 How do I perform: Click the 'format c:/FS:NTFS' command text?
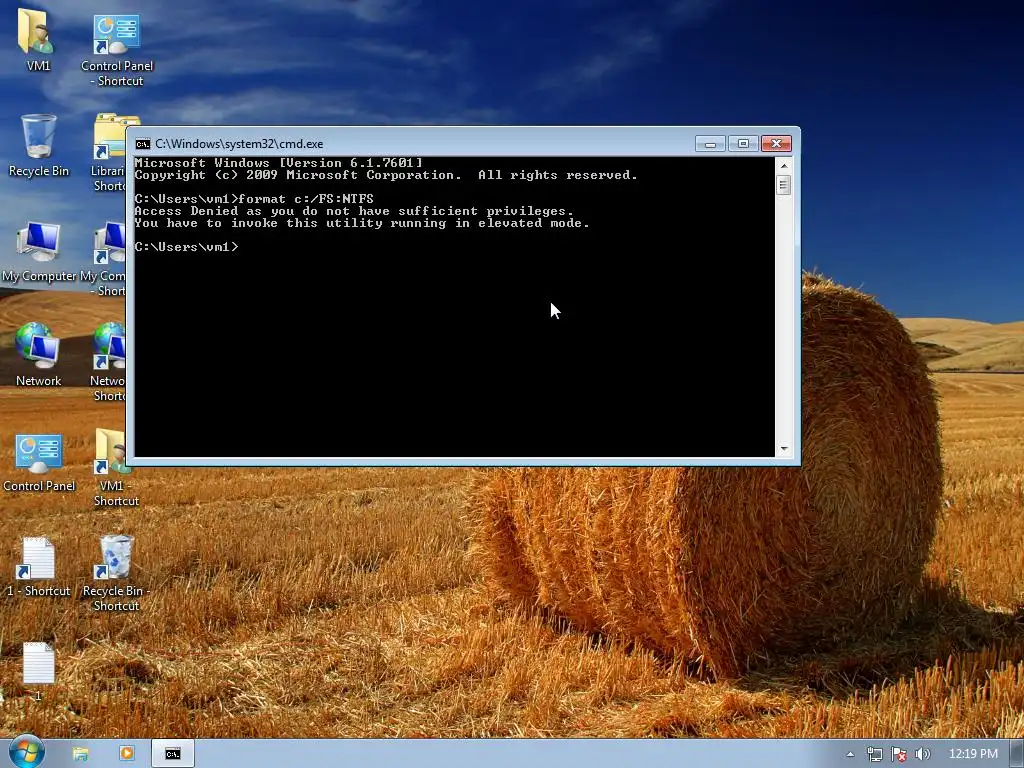[306, 199]
